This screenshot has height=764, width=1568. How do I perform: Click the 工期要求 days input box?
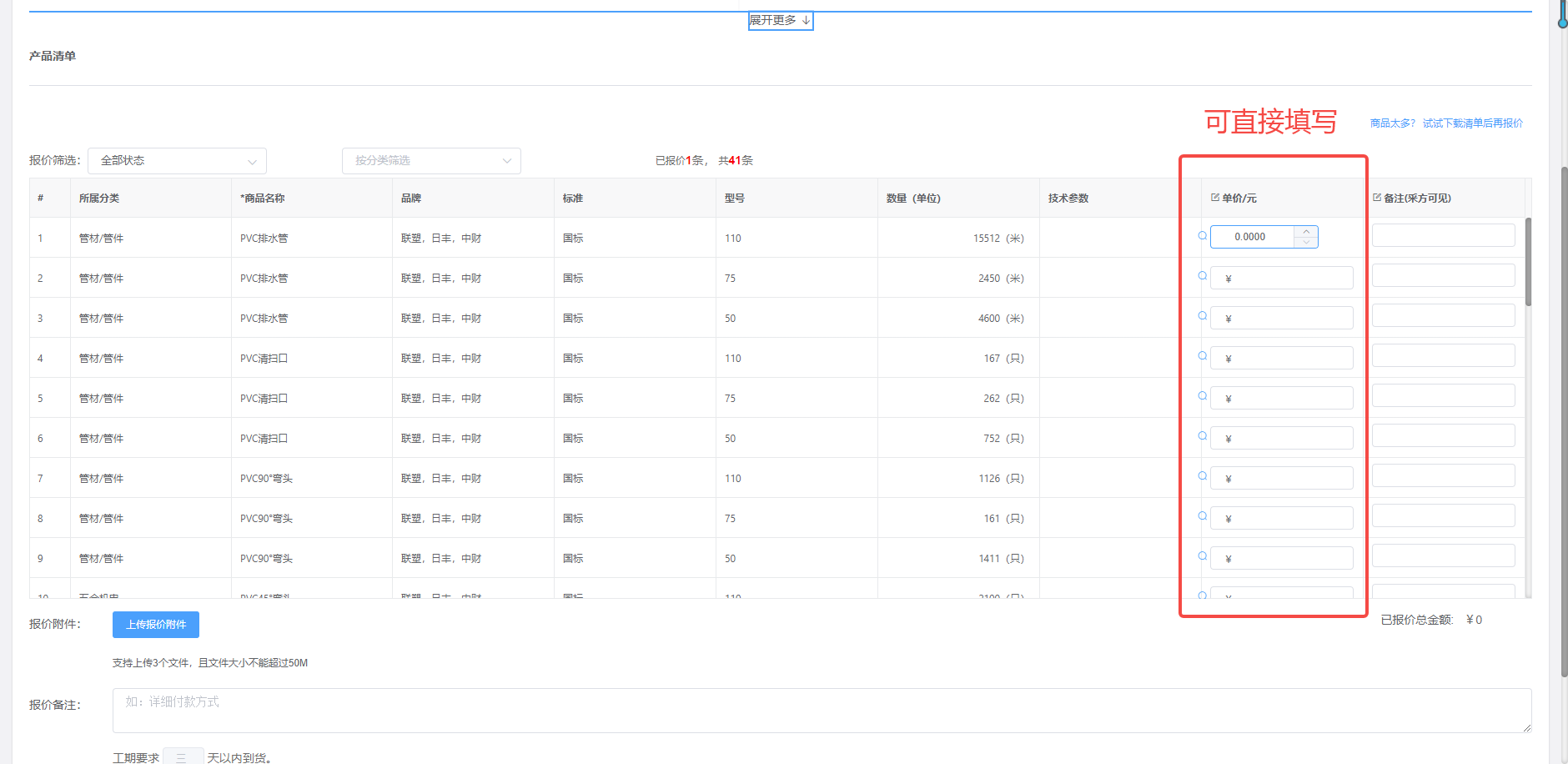[x=183, y=757]
